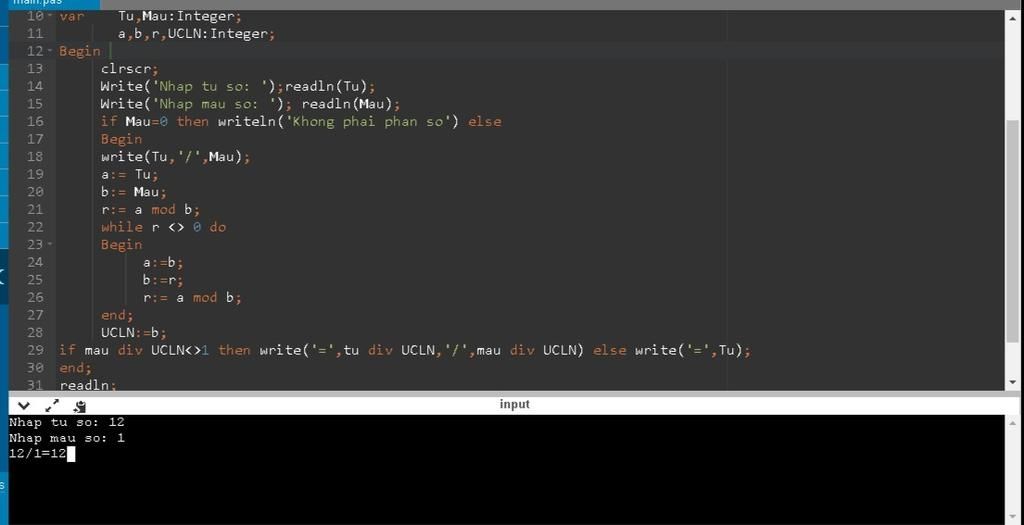The image size is (1024, 525).
Task: Click the UCLN:=b; assignment
Action: [134, 333]
